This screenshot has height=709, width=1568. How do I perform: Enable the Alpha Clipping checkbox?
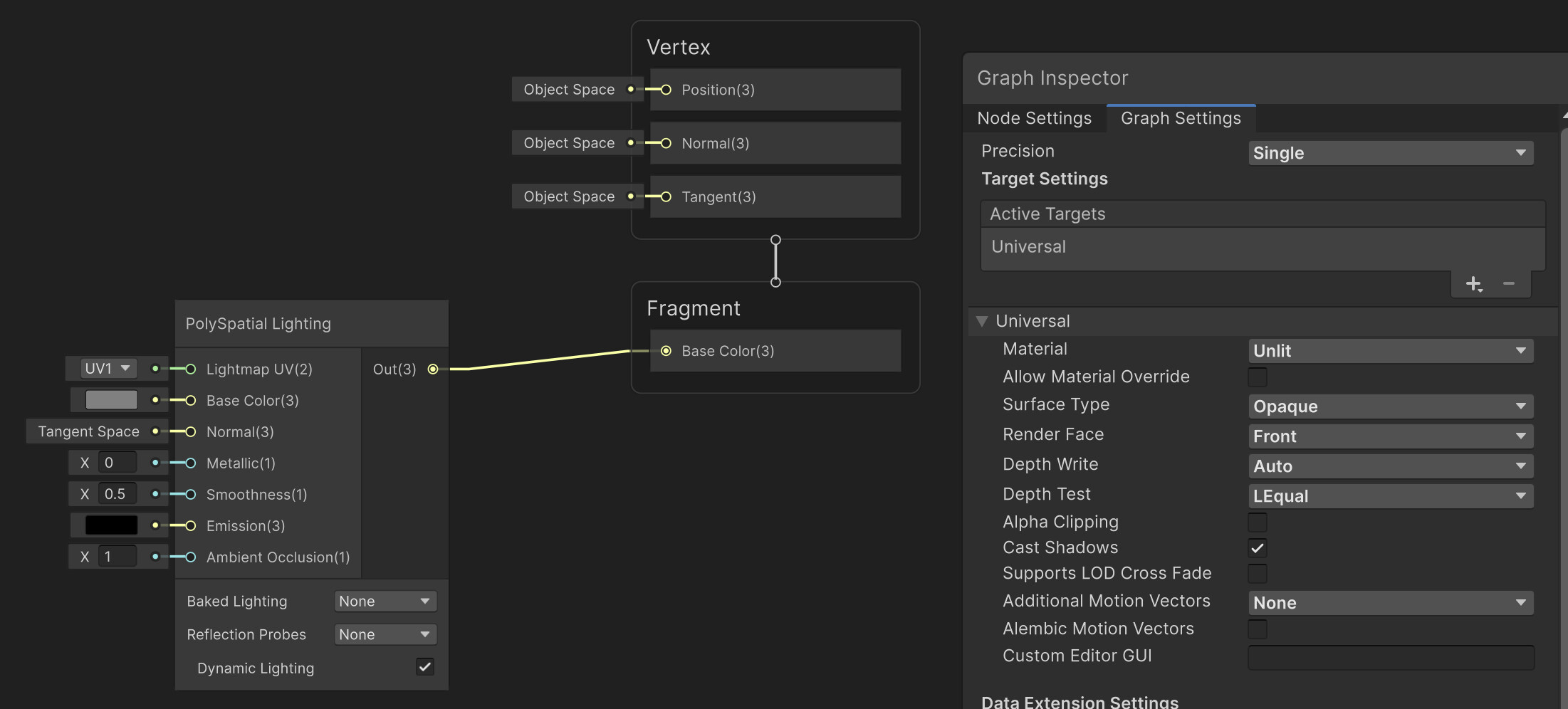(x=1258, y=522)
